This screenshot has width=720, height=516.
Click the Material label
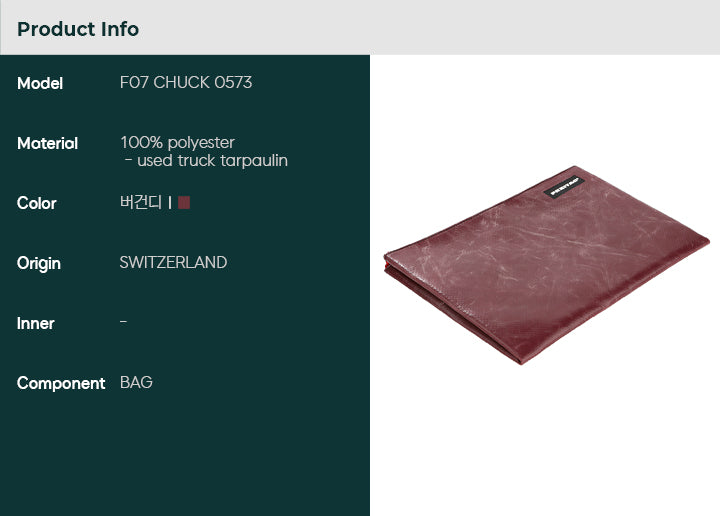(47, 144)
